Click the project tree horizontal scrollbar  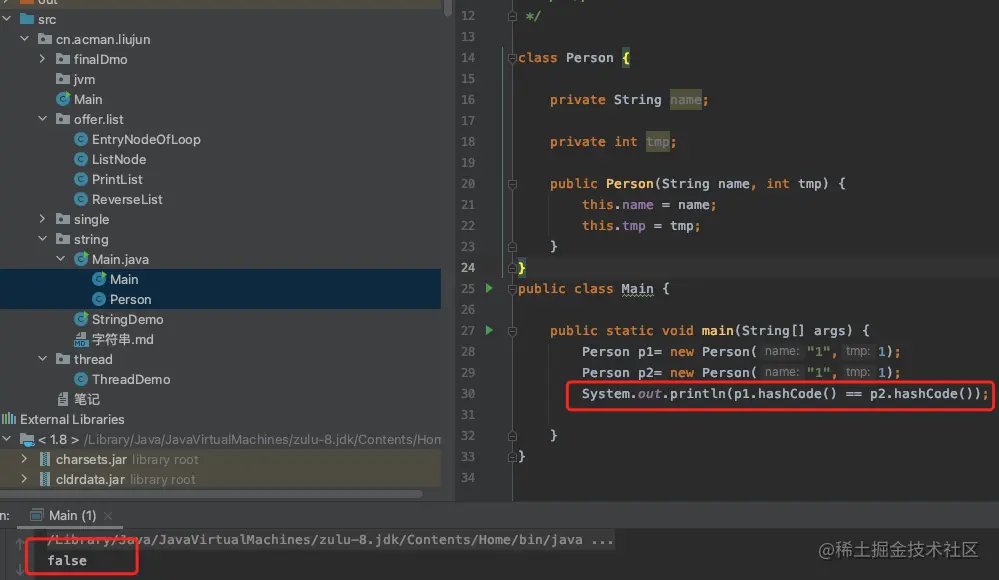click(x=210, y=494)
